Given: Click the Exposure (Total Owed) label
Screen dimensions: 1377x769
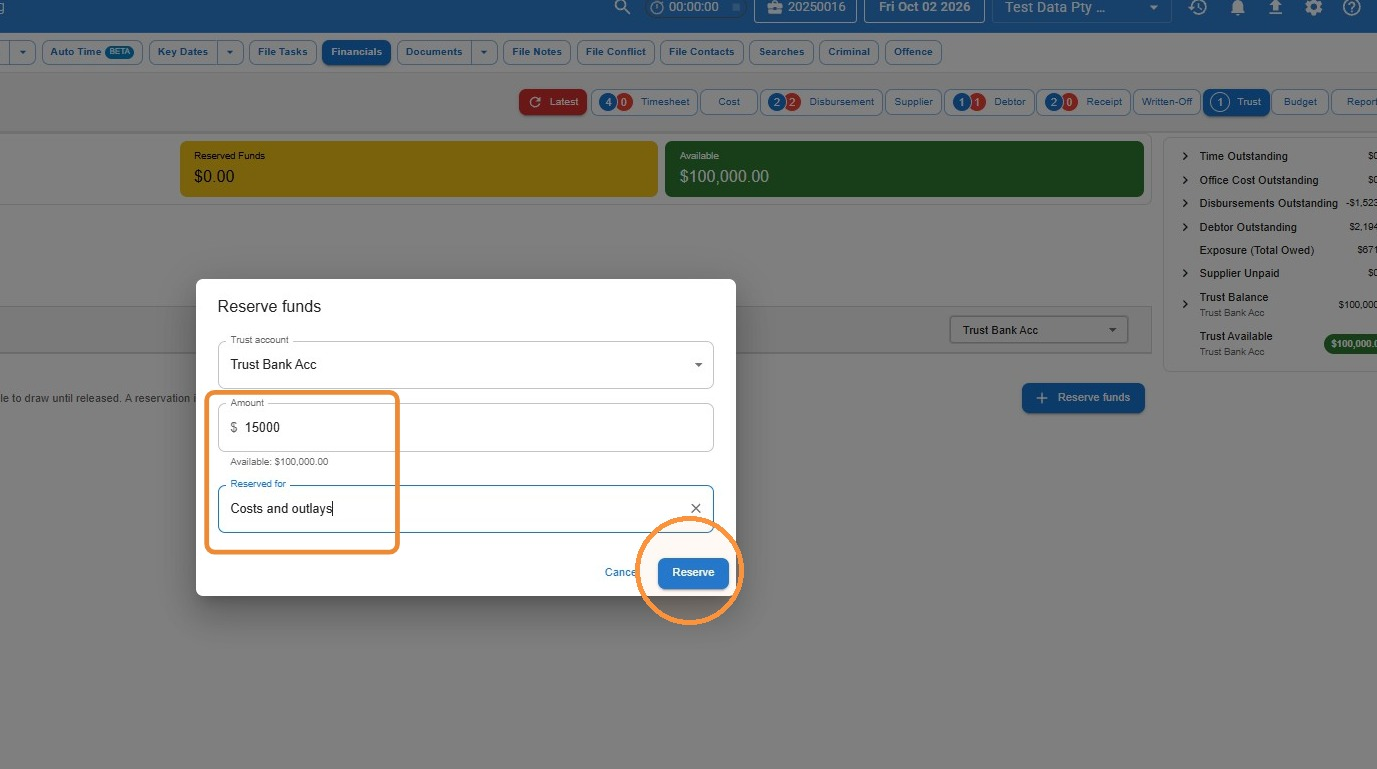Looking at the screenshot, I should click(1256, 250).
